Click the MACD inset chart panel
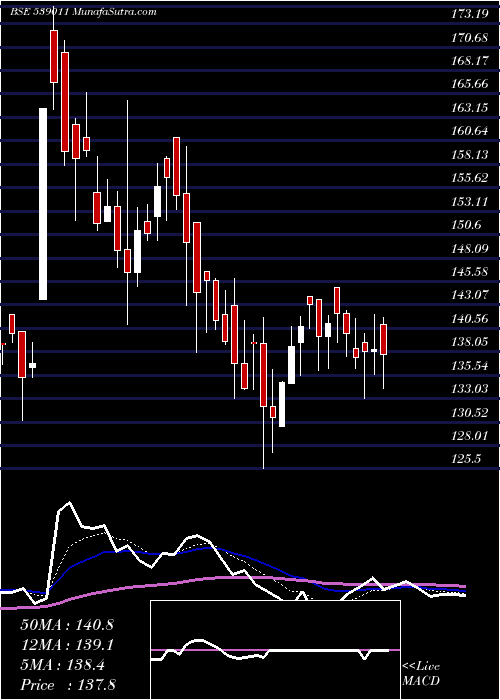 click(275, 650)
